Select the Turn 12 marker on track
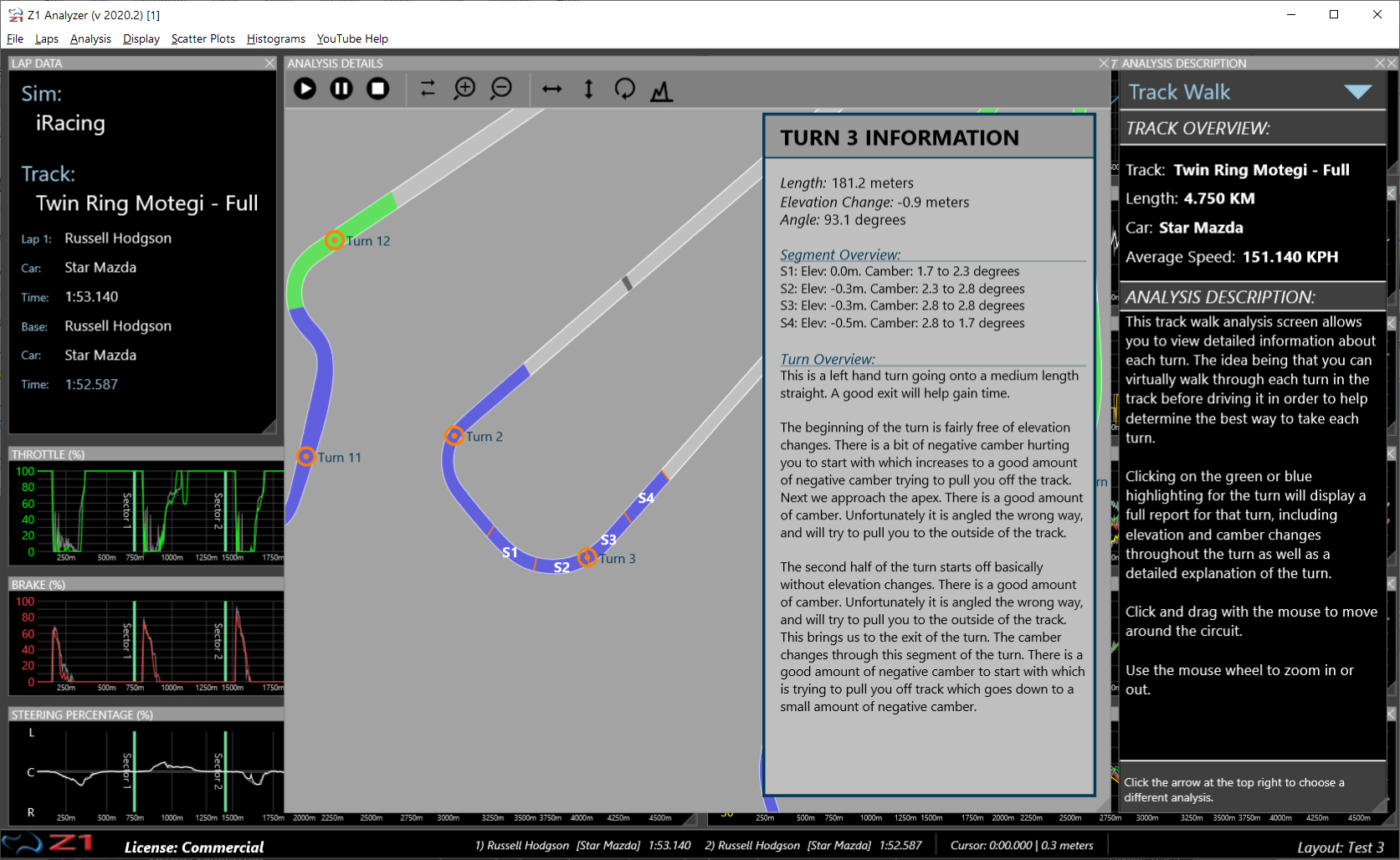The width and height of the screenshot is (1400, 860). coord(334,240)
